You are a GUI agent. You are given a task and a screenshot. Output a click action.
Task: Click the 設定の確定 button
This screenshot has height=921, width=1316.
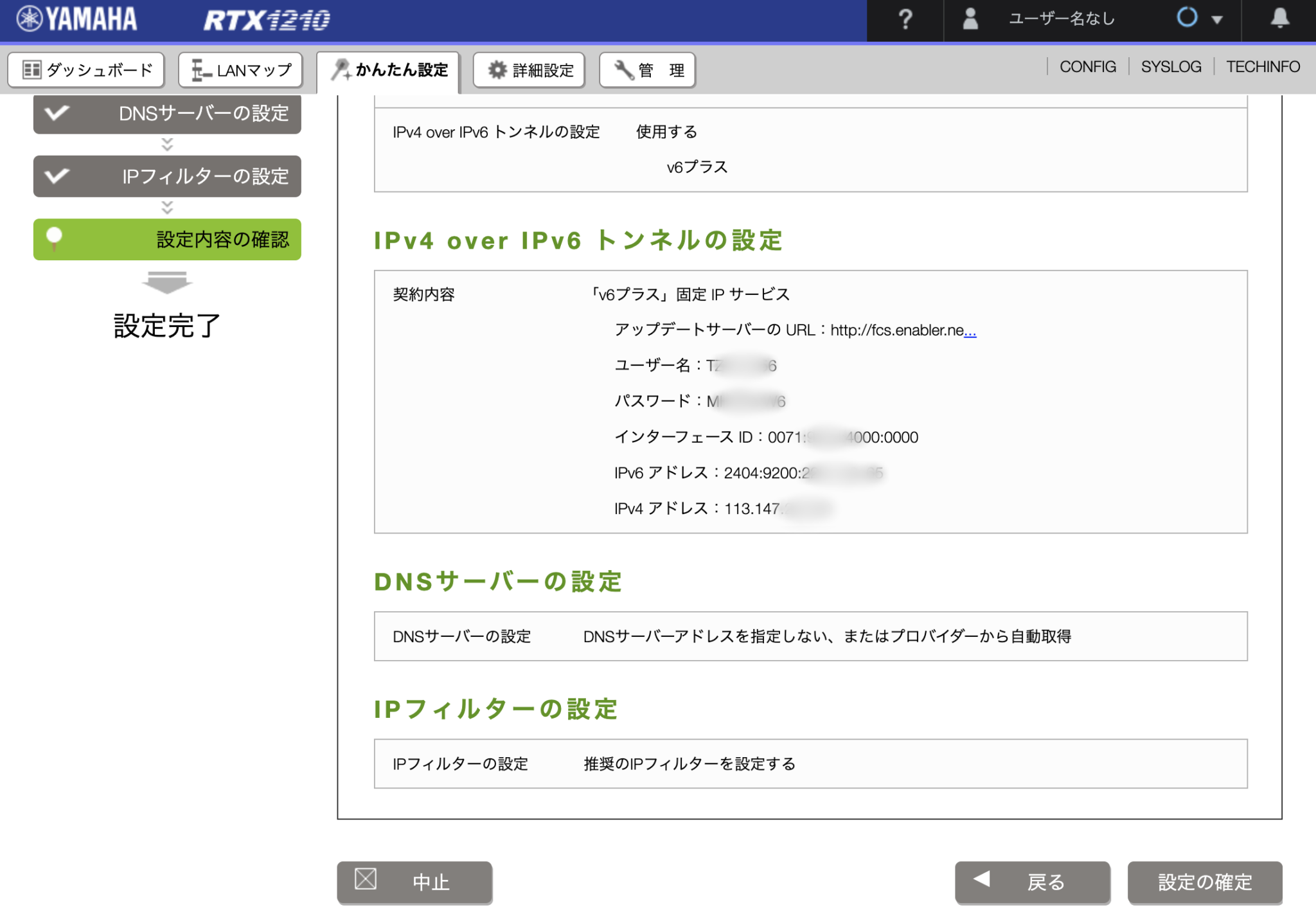[1205, 883]
